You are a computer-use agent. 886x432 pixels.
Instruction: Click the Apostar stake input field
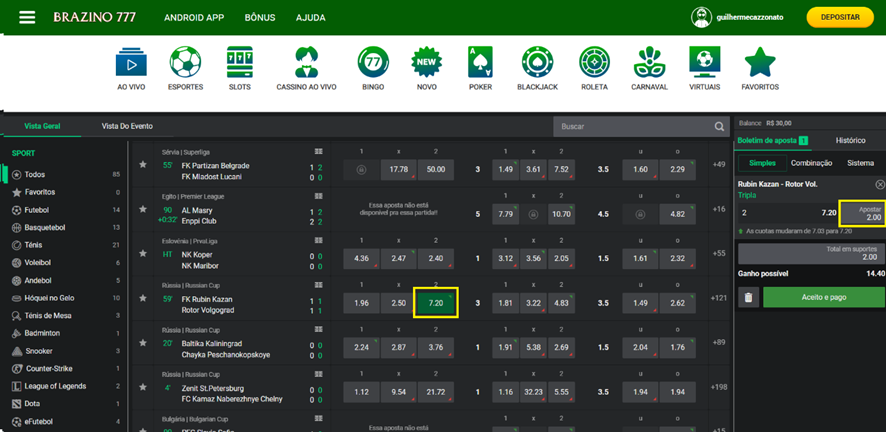coord(862,213)
